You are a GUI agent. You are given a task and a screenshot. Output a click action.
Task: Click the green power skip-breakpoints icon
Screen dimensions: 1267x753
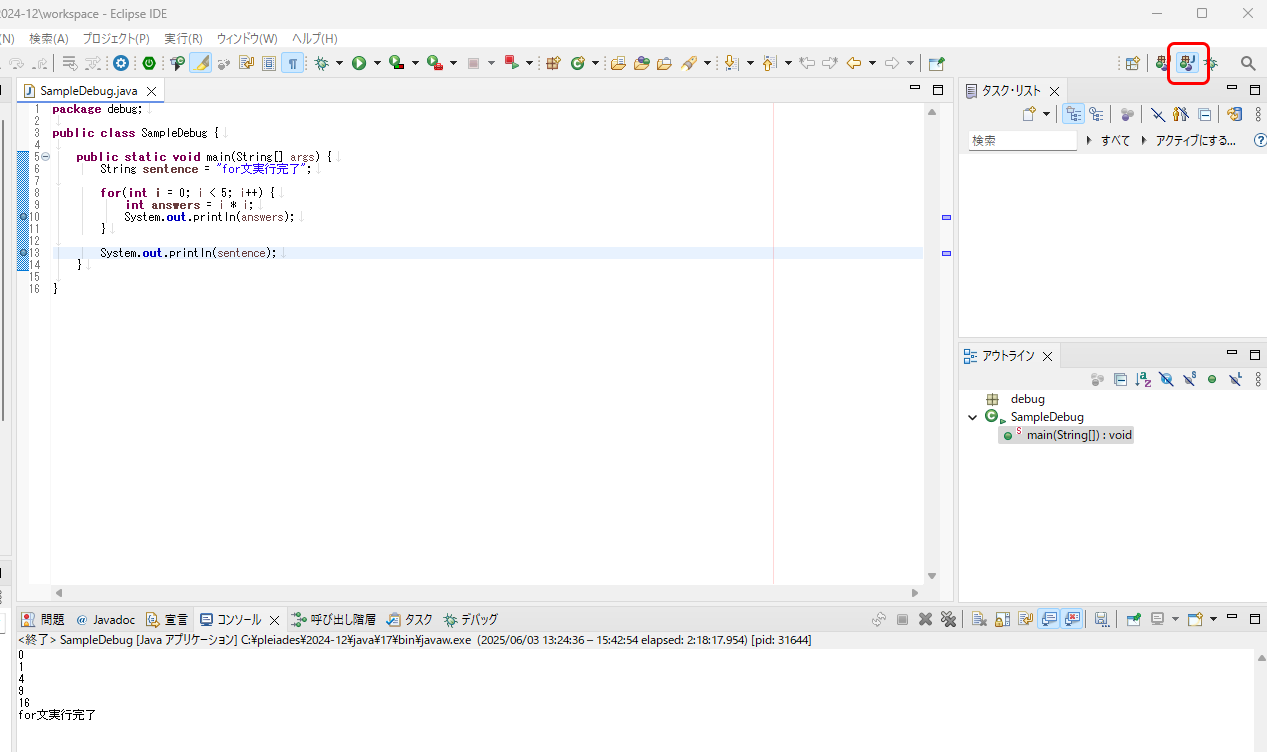[149, 63]
